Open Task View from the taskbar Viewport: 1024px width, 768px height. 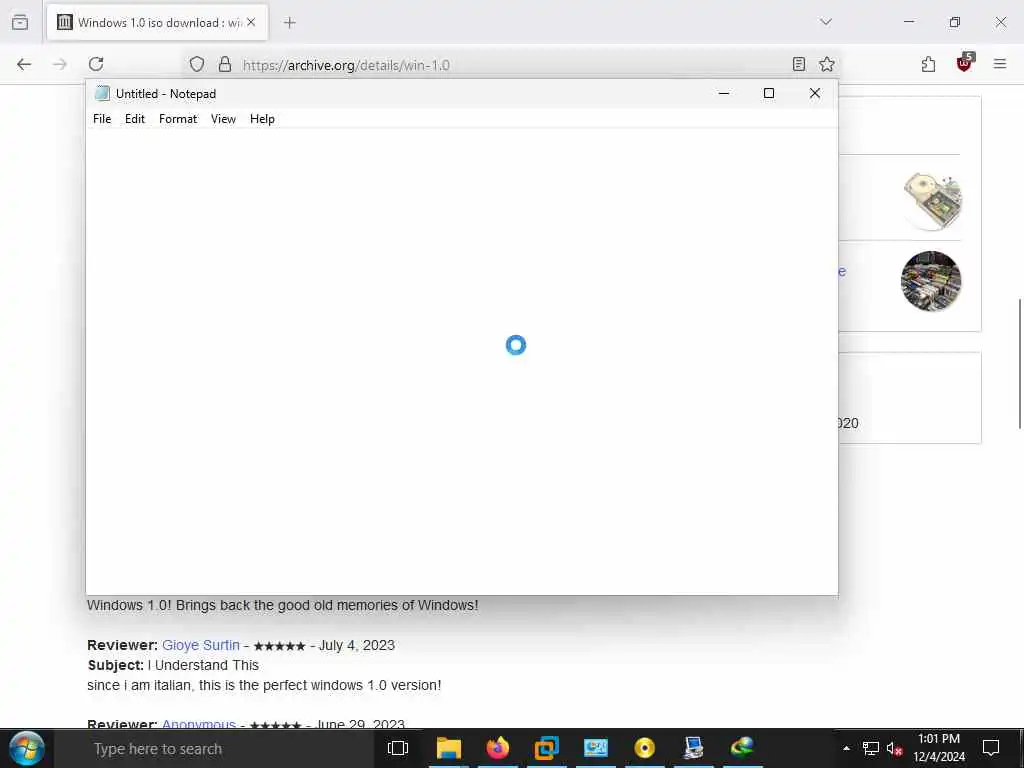pos(397,748)
